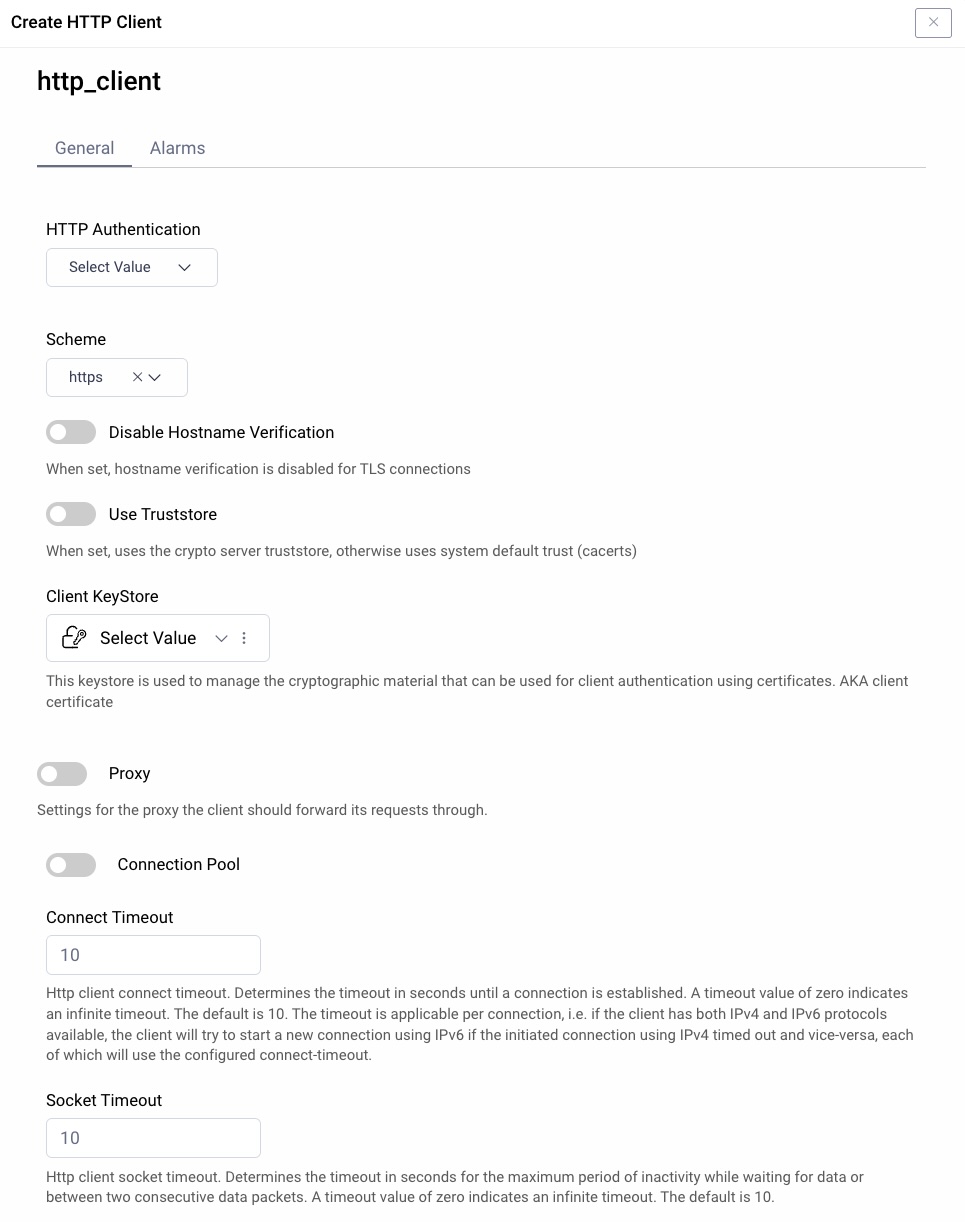Click the Connect Timeout input field

pyautogui.click(x=153, y=955)
